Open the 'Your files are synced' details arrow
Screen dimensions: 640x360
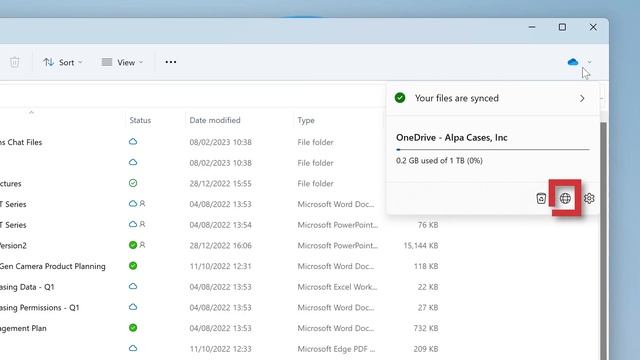[582, 98]
